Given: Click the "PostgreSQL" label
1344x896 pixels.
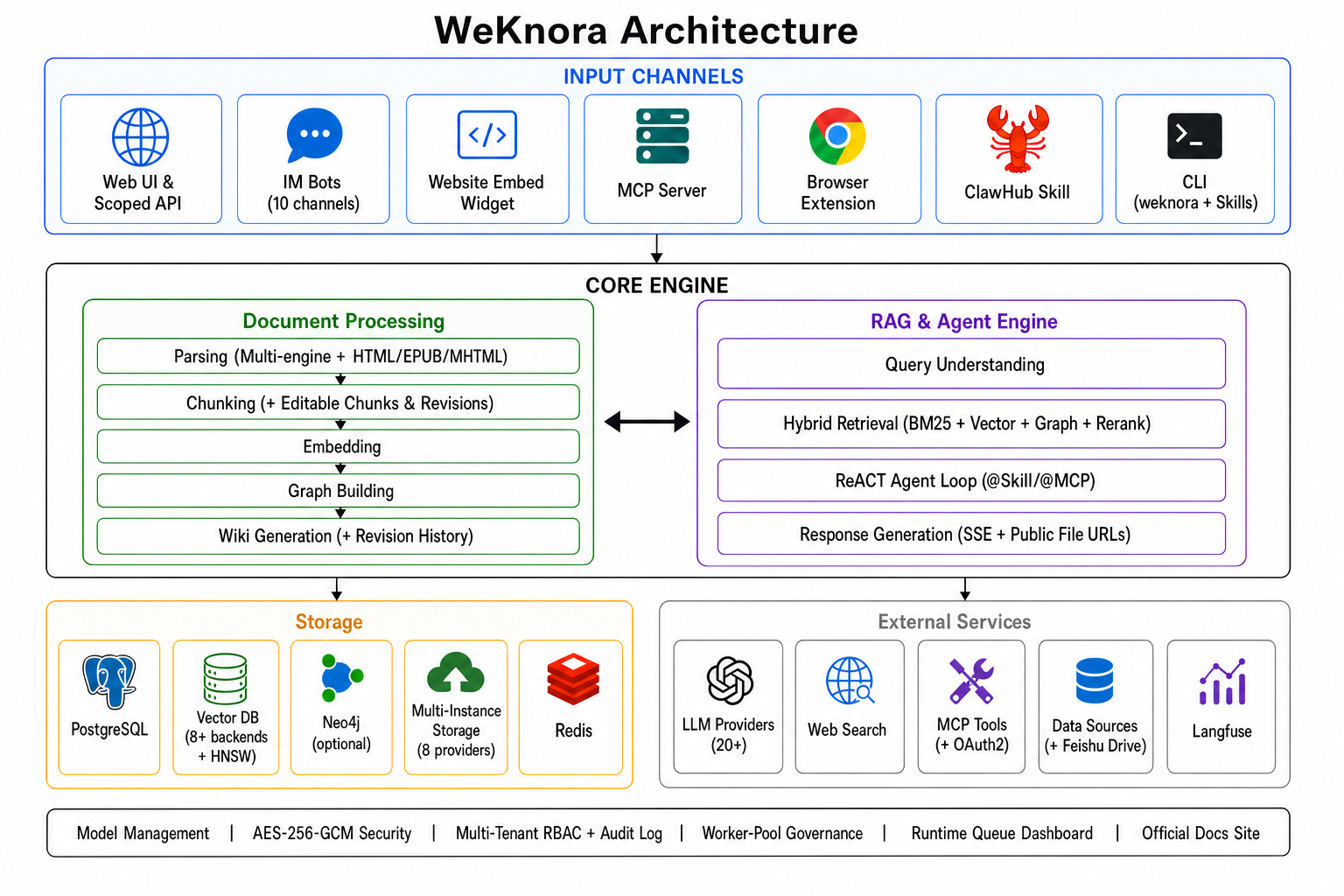Looking at the screenshot, I should tap(109, 730).
